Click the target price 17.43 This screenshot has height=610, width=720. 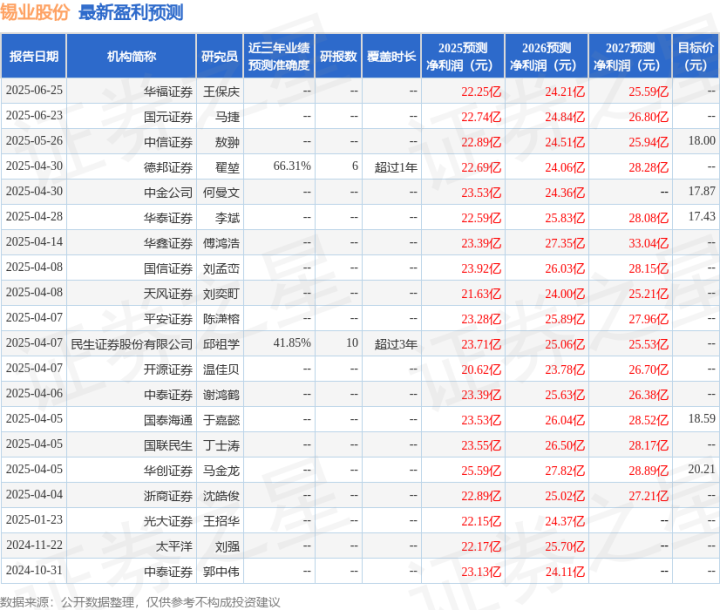(x=702, y=217)
